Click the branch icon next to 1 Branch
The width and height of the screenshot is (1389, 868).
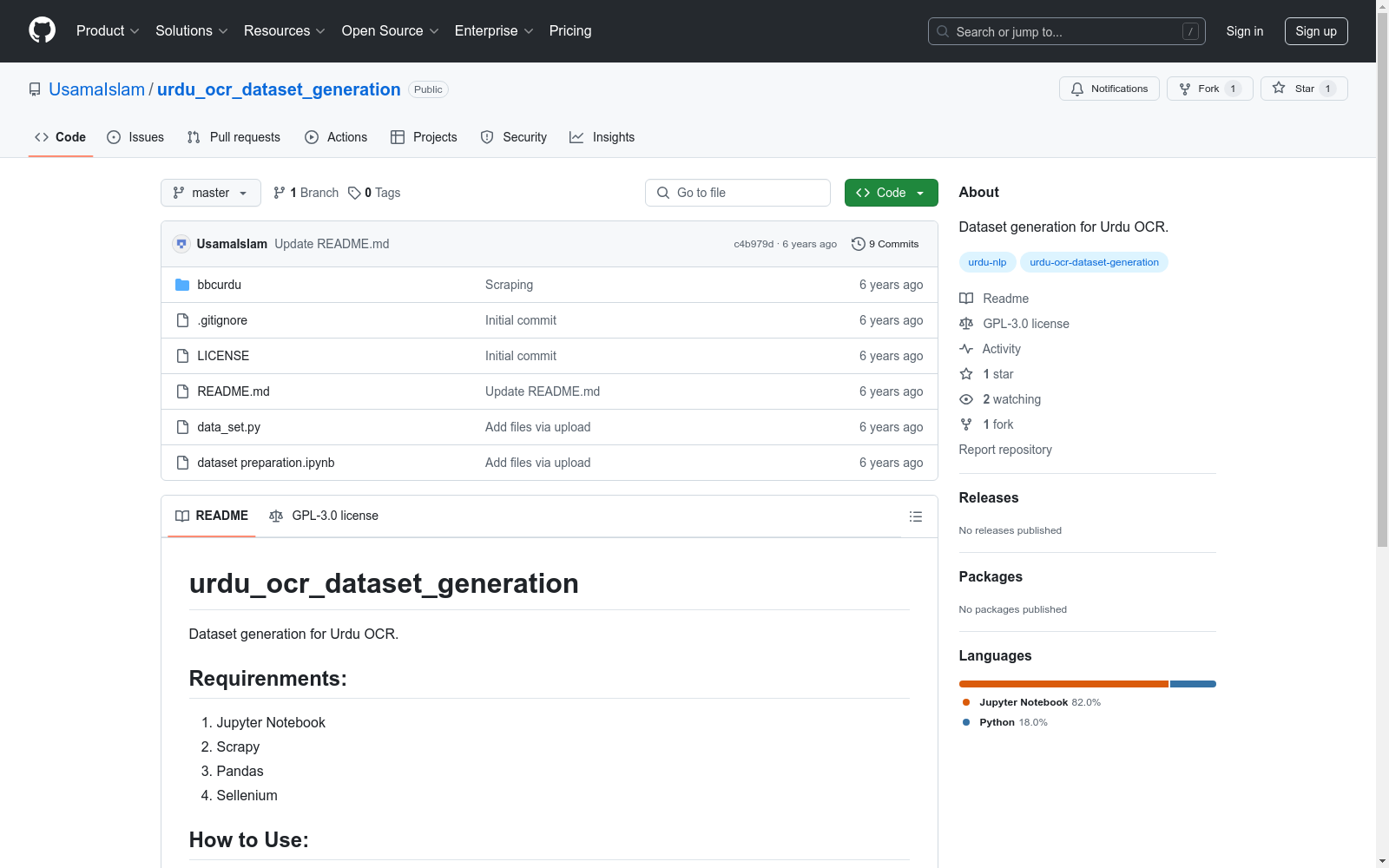[x=280, y=193]
